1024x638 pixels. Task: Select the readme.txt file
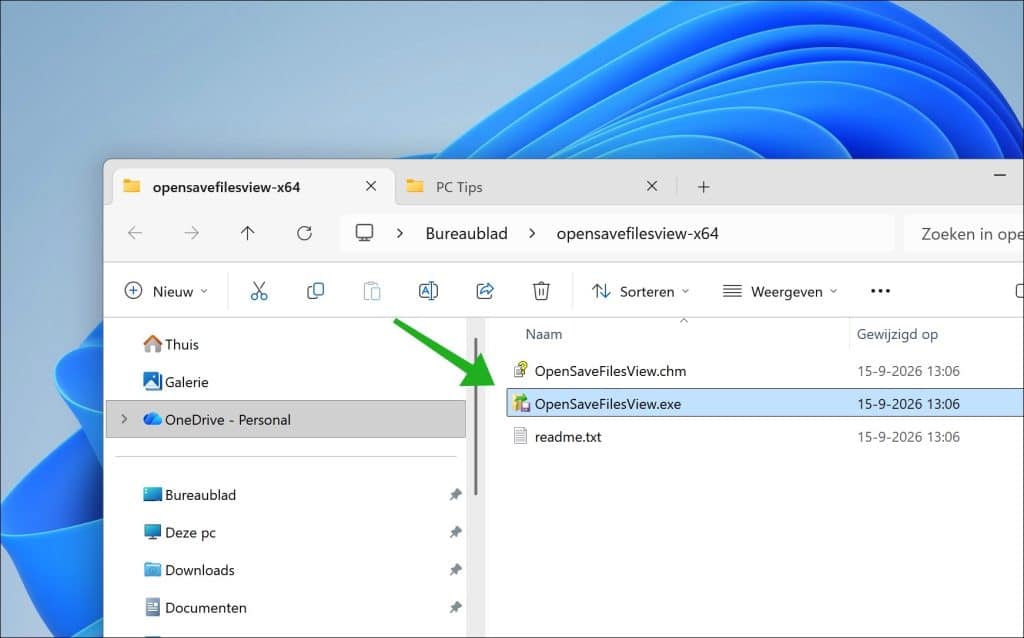(568, 437)
